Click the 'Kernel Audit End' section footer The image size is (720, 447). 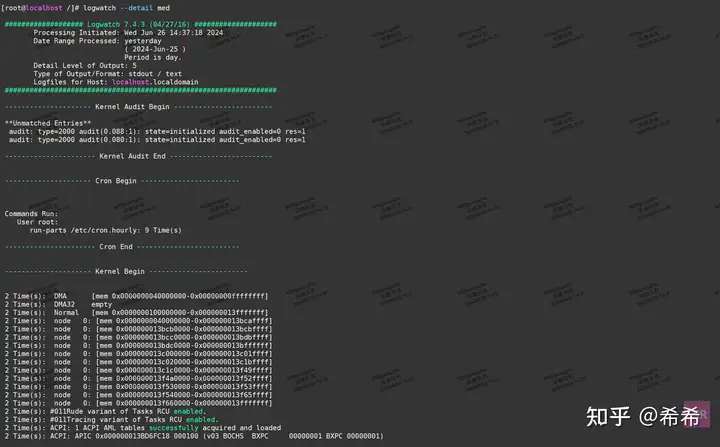tap(138, 156)
